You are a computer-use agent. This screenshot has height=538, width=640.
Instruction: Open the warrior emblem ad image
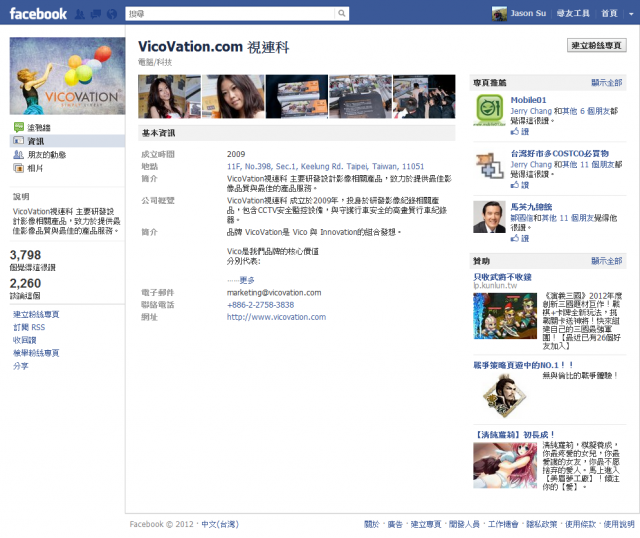pos(505,396)
